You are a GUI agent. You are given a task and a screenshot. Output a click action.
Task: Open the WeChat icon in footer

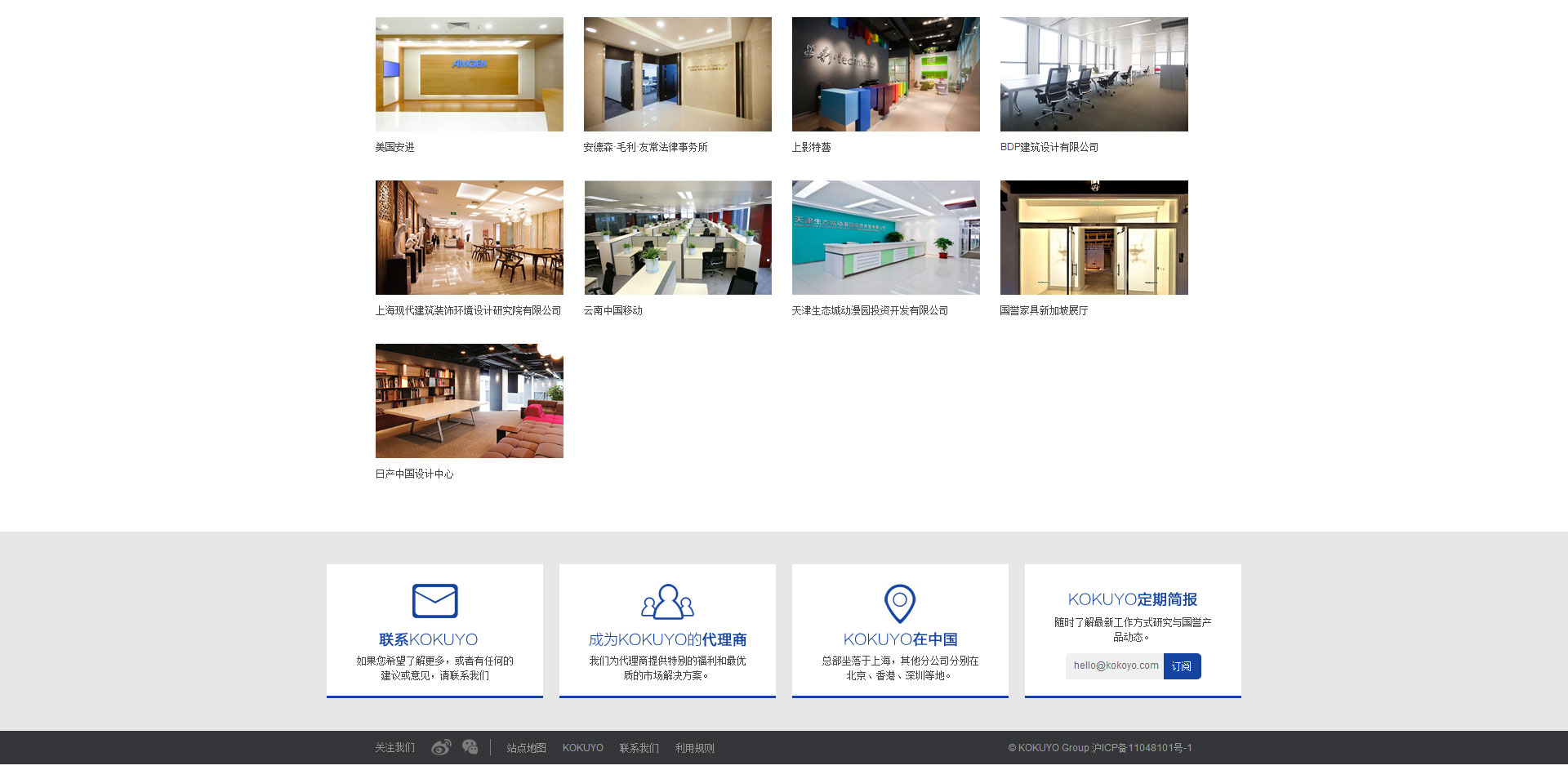point(470,747)
